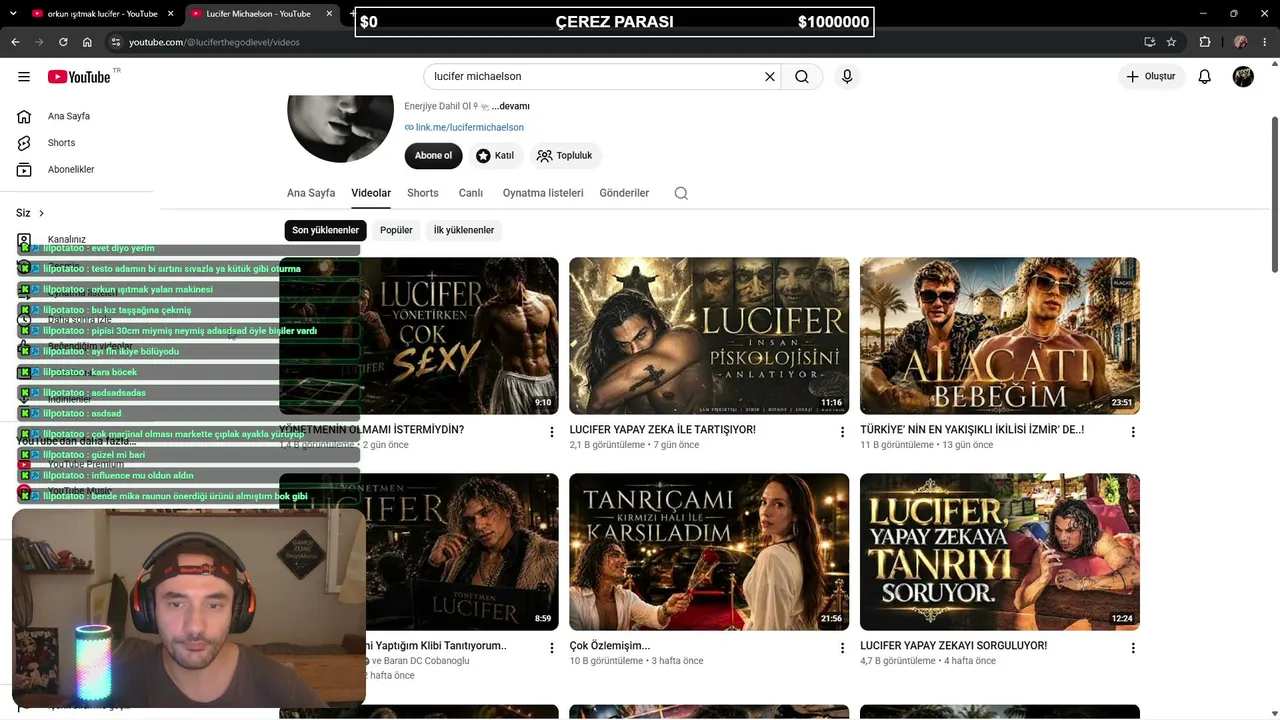
Task: Select the channel's Videolar tab
Action: click(371, 193)
